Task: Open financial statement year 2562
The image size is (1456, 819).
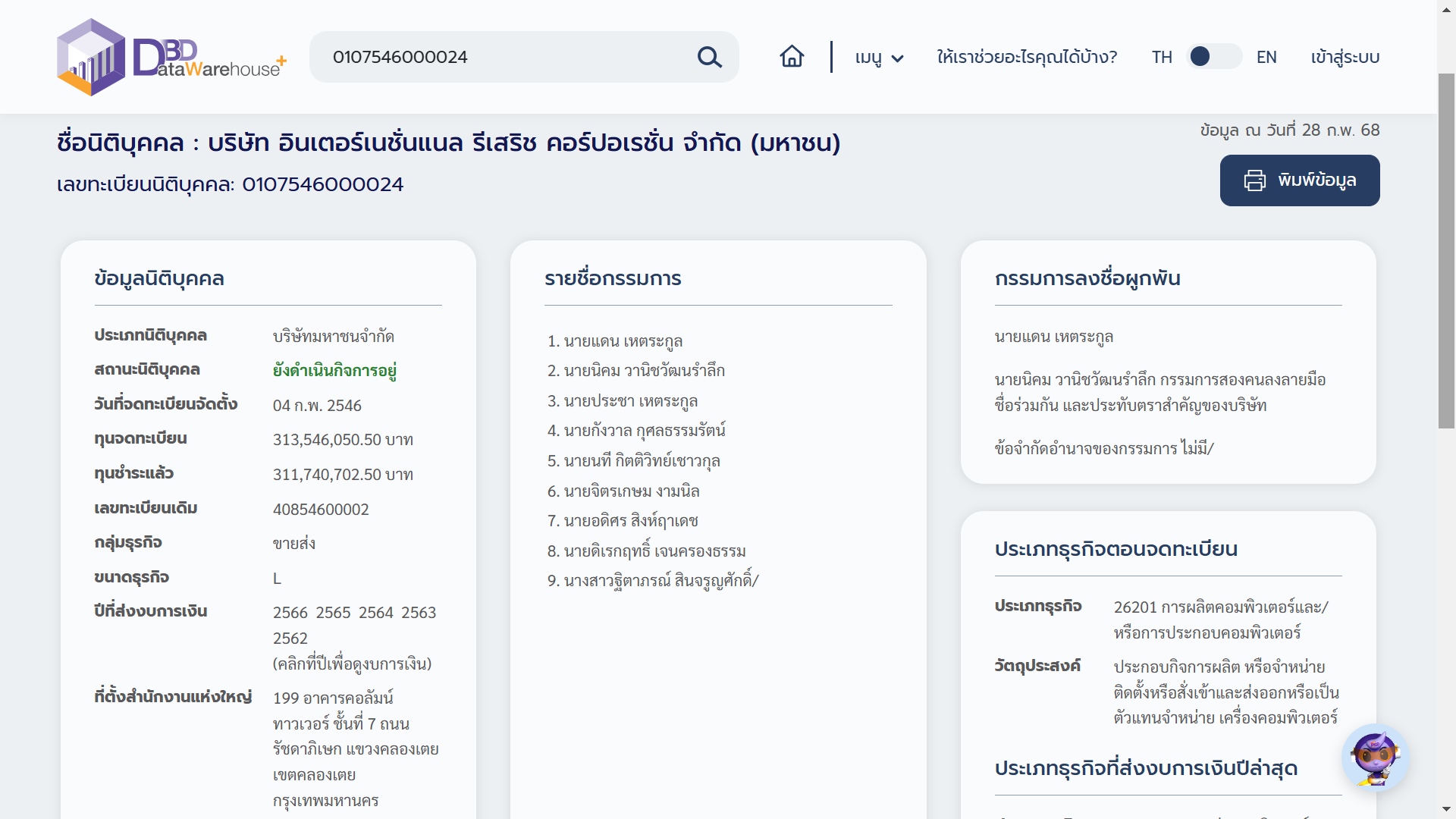Action: point(290,639)
